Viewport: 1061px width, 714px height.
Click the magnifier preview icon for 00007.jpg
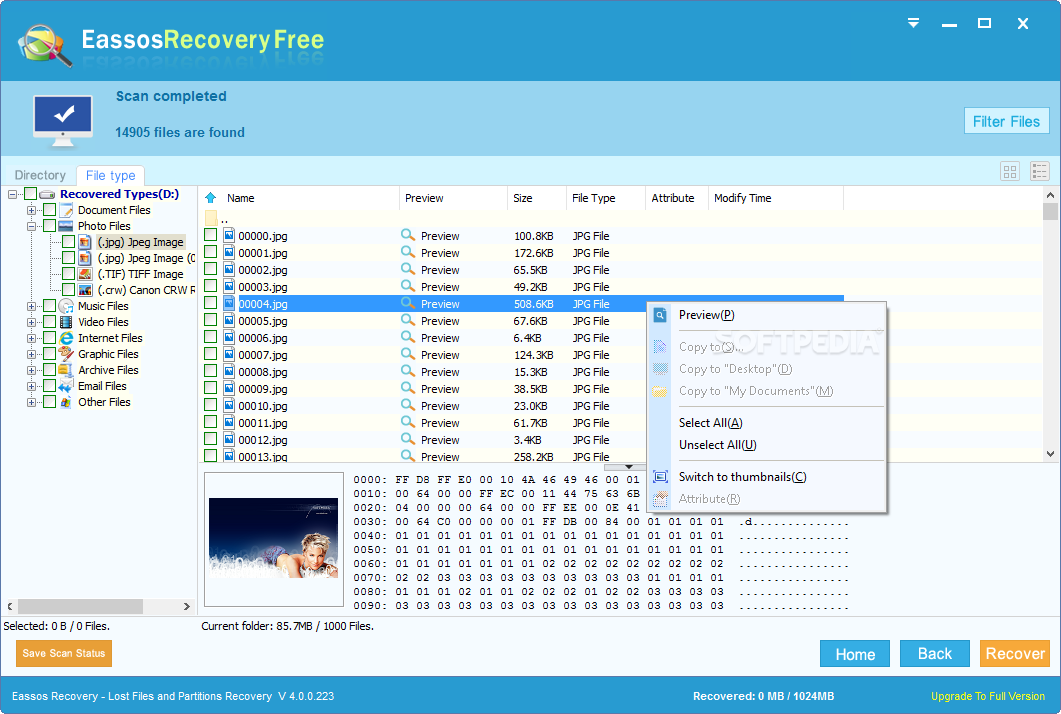point(407,354)
